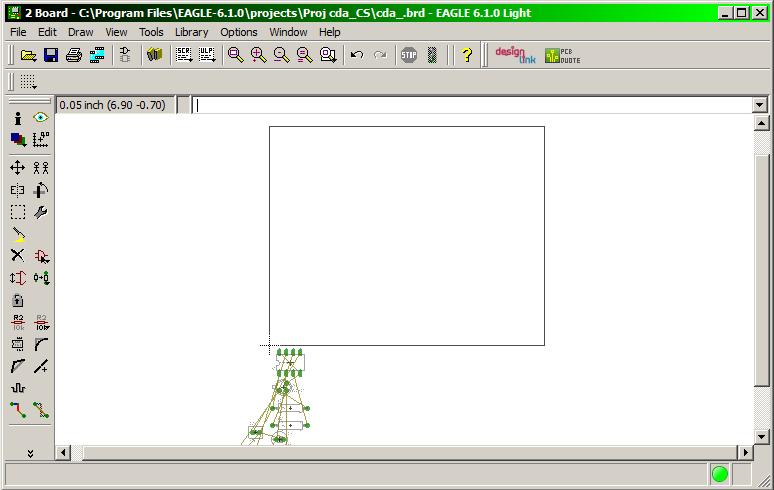Select the Rotate tool

pyautogui.click(x=40, y=190)
